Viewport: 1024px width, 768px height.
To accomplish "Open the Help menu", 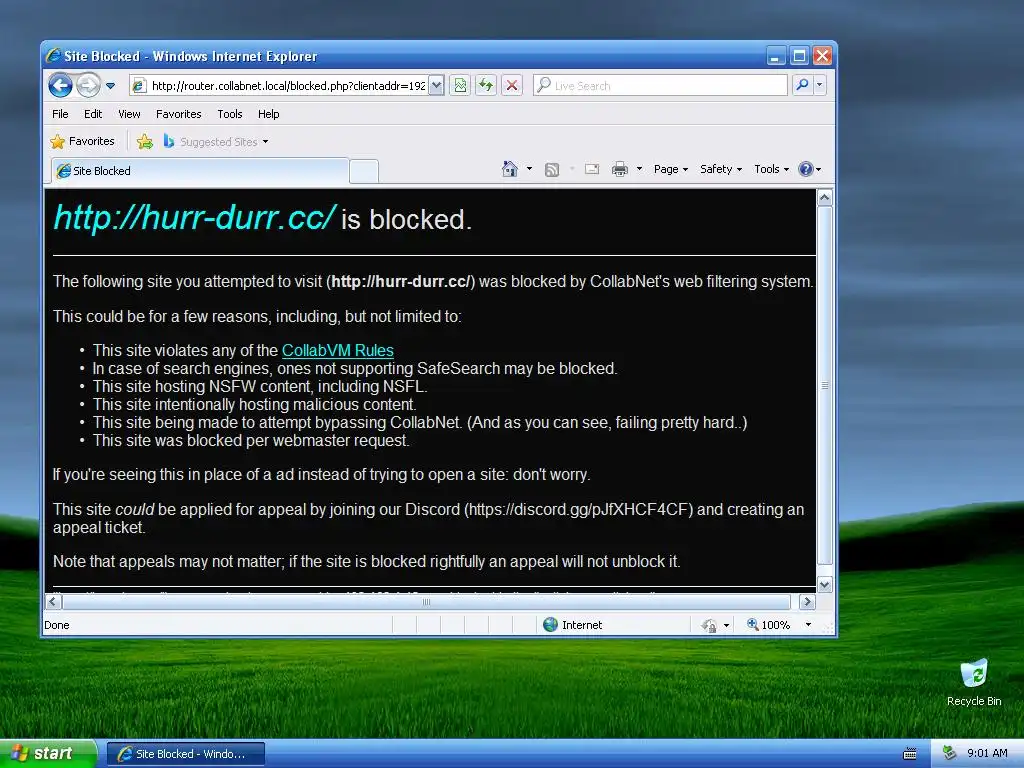I will pyautogui.click(x=268, y=114).
